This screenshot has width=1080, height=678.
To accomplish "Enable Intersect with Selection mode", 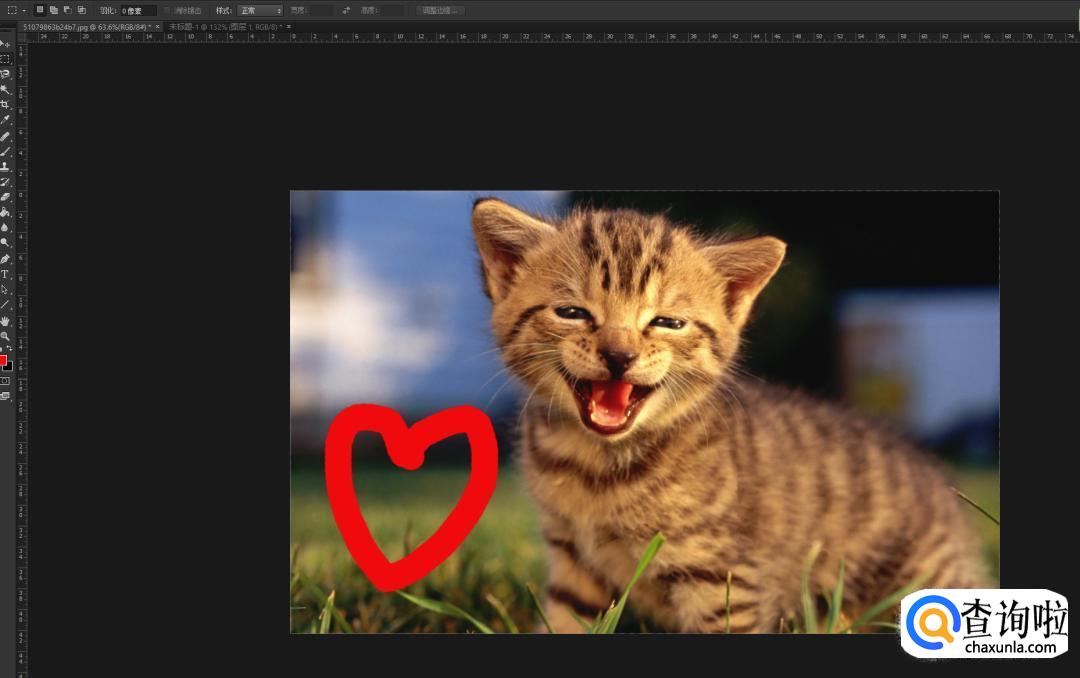I will pos(82,10).
